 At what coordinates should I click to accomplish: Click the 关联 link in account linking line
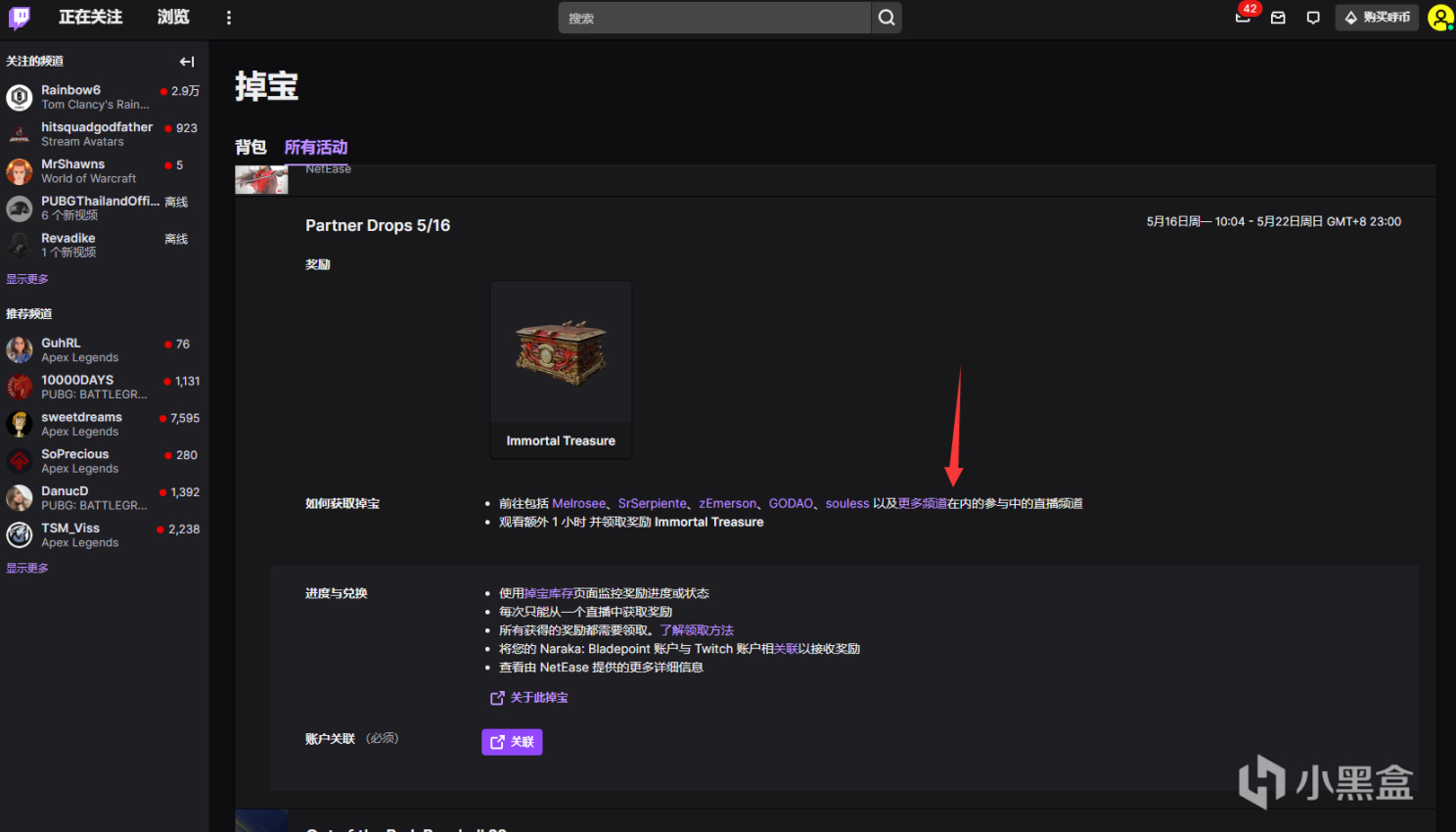786,649
